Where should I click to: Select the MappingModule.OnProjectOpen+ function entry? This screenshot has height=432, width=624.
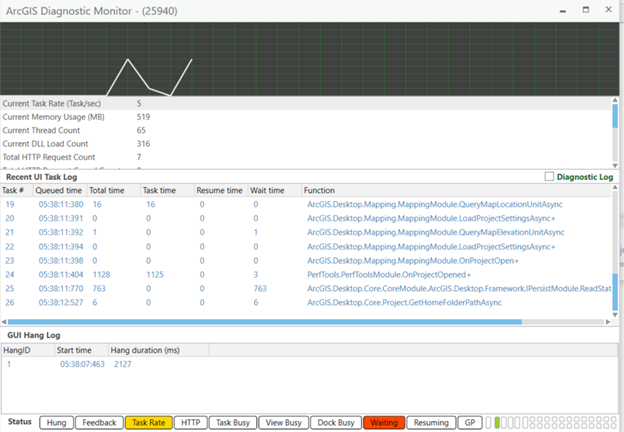click(x=413, y=261)
